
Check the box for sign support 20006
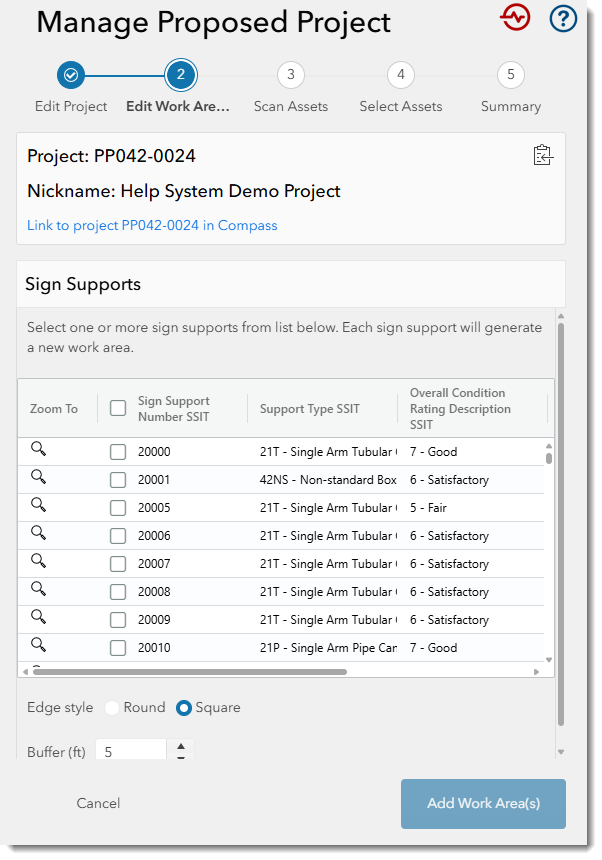[x=118, y=536]
